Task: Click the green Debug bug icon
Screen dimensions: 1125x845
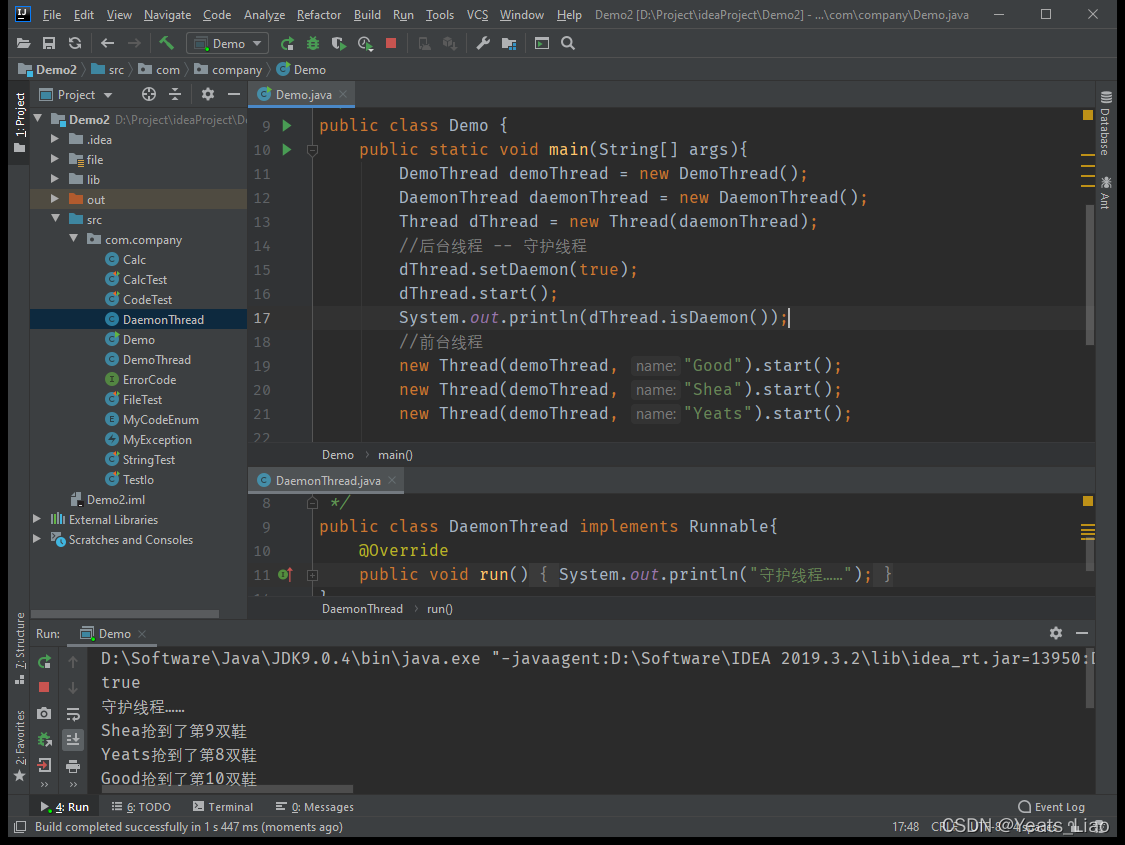Action: (313, 43)
